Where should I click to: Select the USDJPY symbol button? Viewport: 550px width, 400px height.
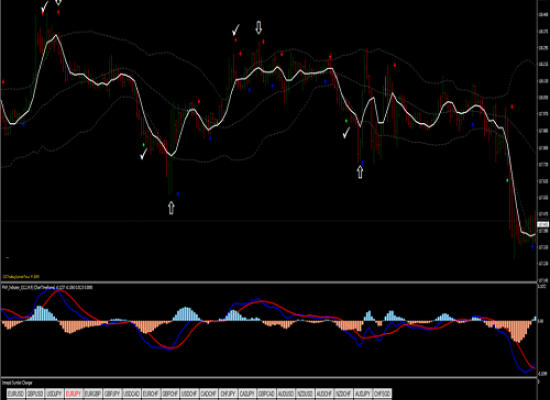click(x=54, y=394)
